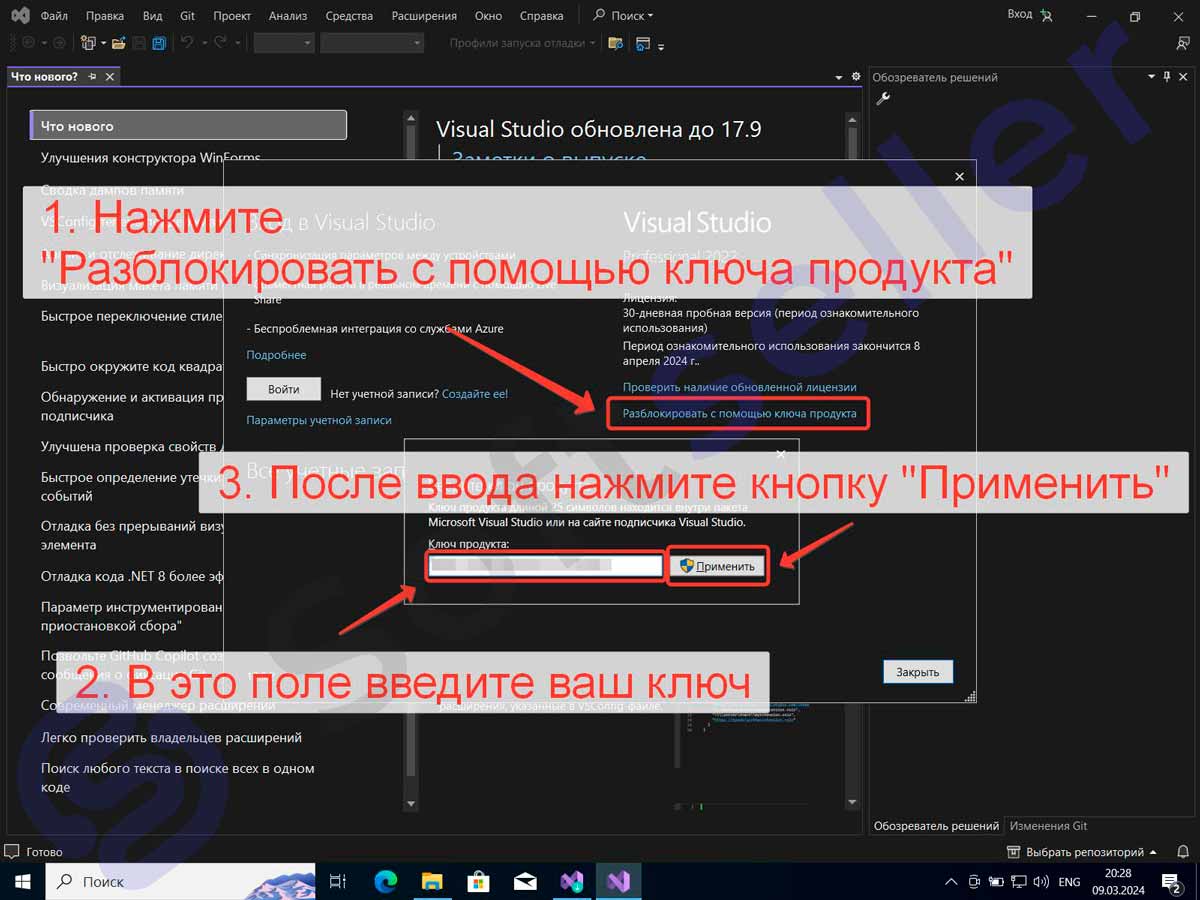Switch to the Изменения Git tab
Image resolution: width=1200 pixels, height=900 pixels.
click(x=1048, y=826)
